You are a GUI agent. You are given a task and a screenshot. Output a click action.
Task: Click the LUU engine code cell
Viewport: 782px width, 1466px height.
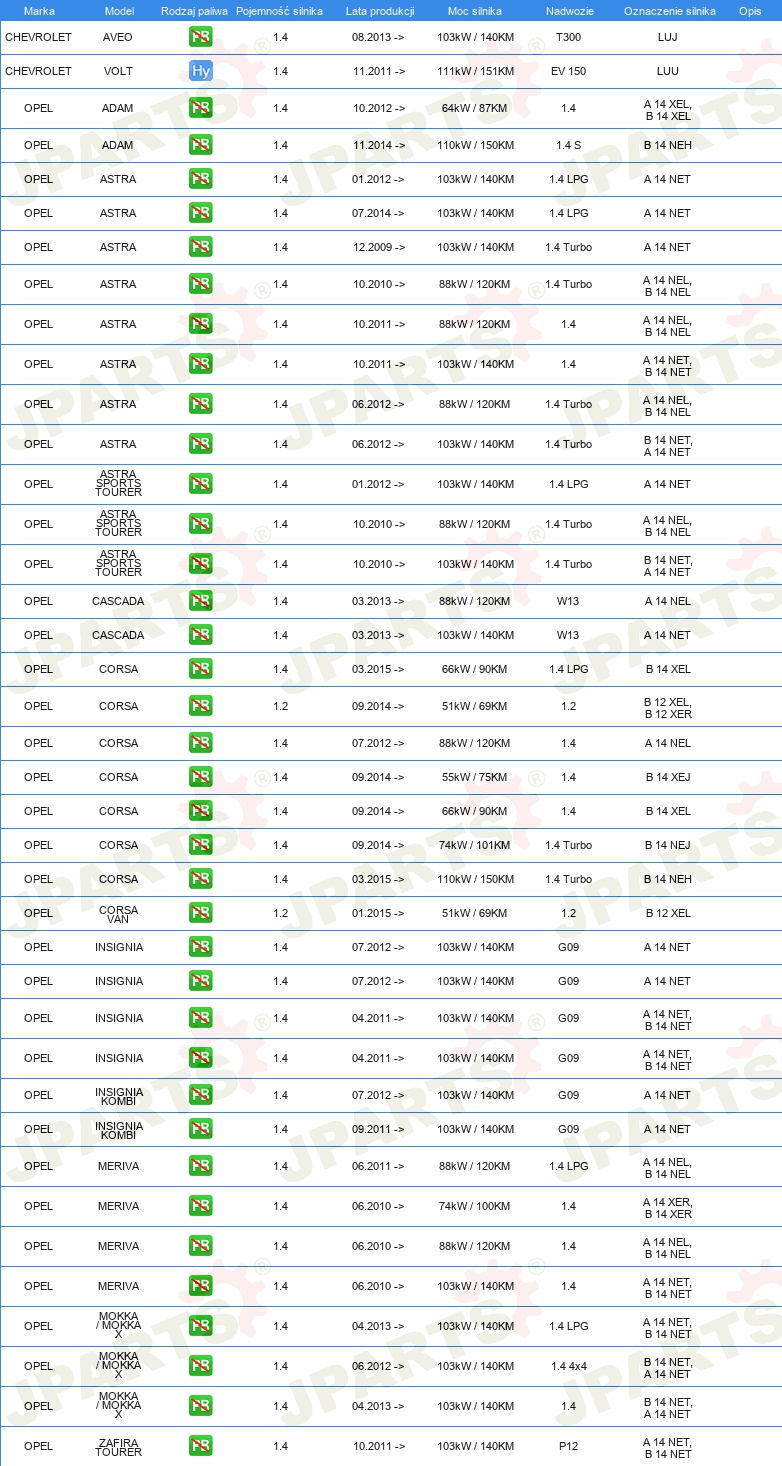(x=668, y=71)
